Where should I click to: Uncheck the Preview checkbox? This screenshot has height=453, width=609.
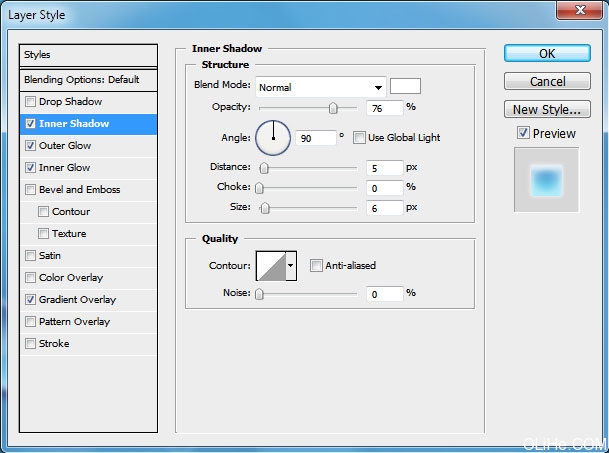click(523, 133)
